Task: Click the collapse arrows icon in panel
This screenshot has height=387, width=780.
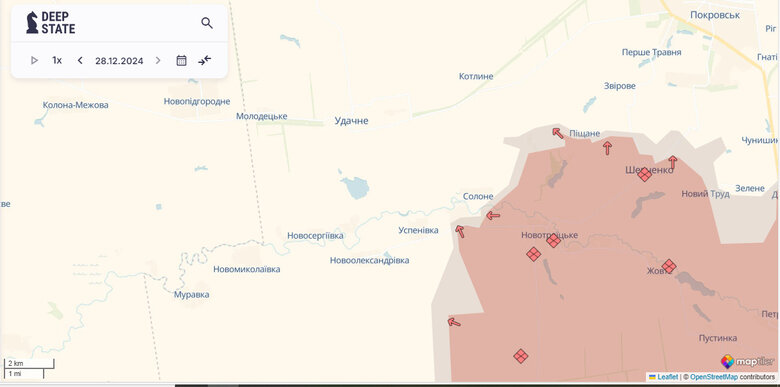Action: (x=204, y=60)
